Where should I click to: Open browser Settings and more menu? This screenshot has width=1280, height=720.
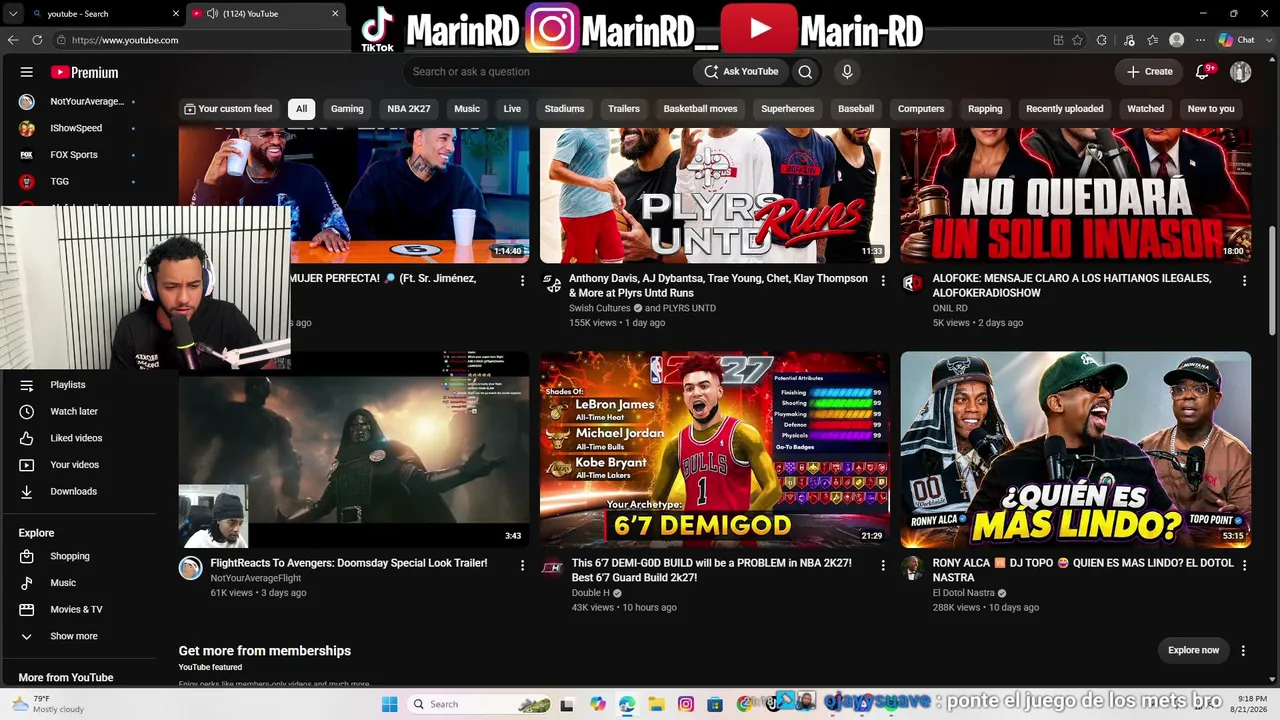click(x=1200, y=40)
